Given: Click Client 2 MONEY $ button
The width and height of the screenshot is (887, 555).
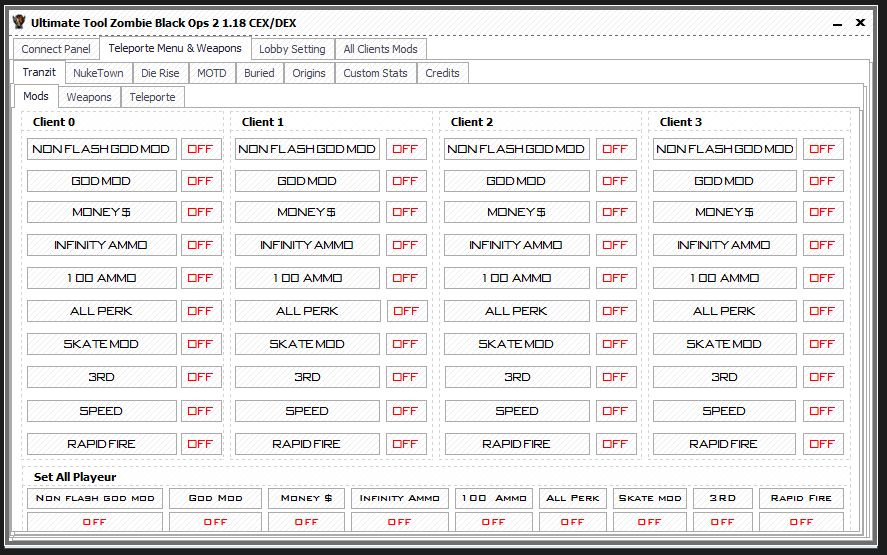Looking at the screenshot, I should tap(516, 212).
